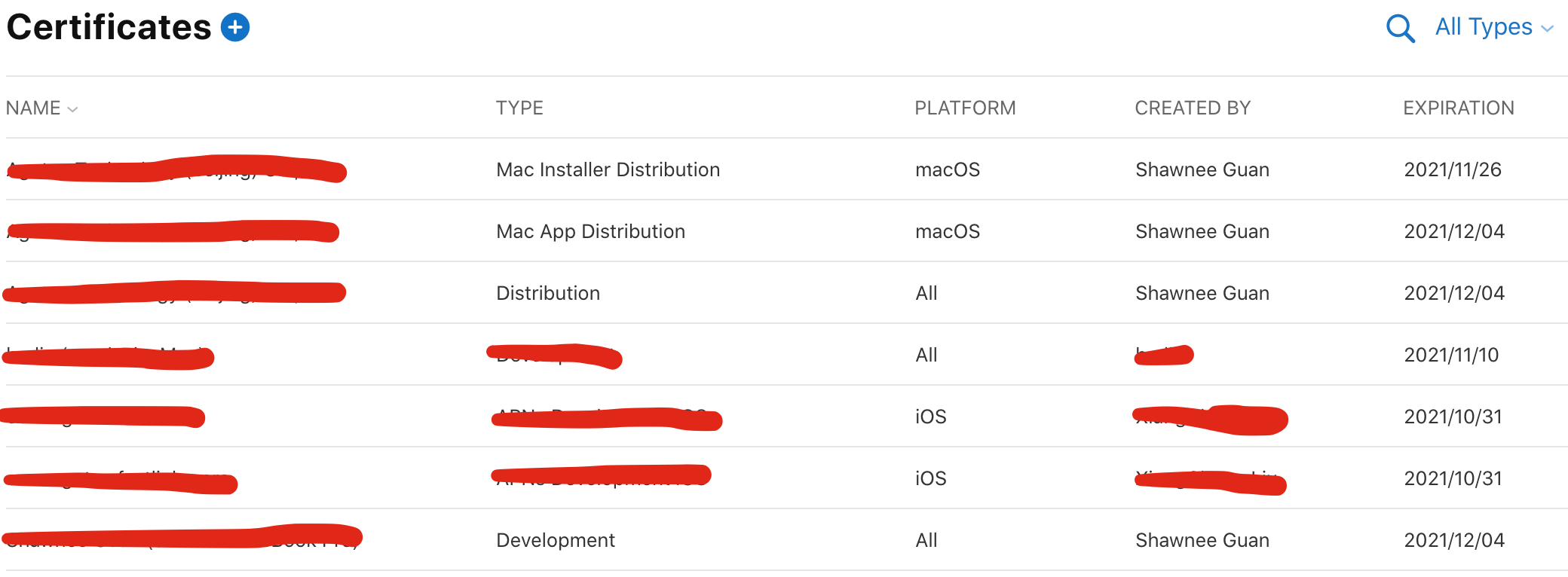Select the Development certificate by Shawnee Guan
Image resolution: width=1568 pixels, height=577 pixels.
pyautogui.click(x=556, y=540)
